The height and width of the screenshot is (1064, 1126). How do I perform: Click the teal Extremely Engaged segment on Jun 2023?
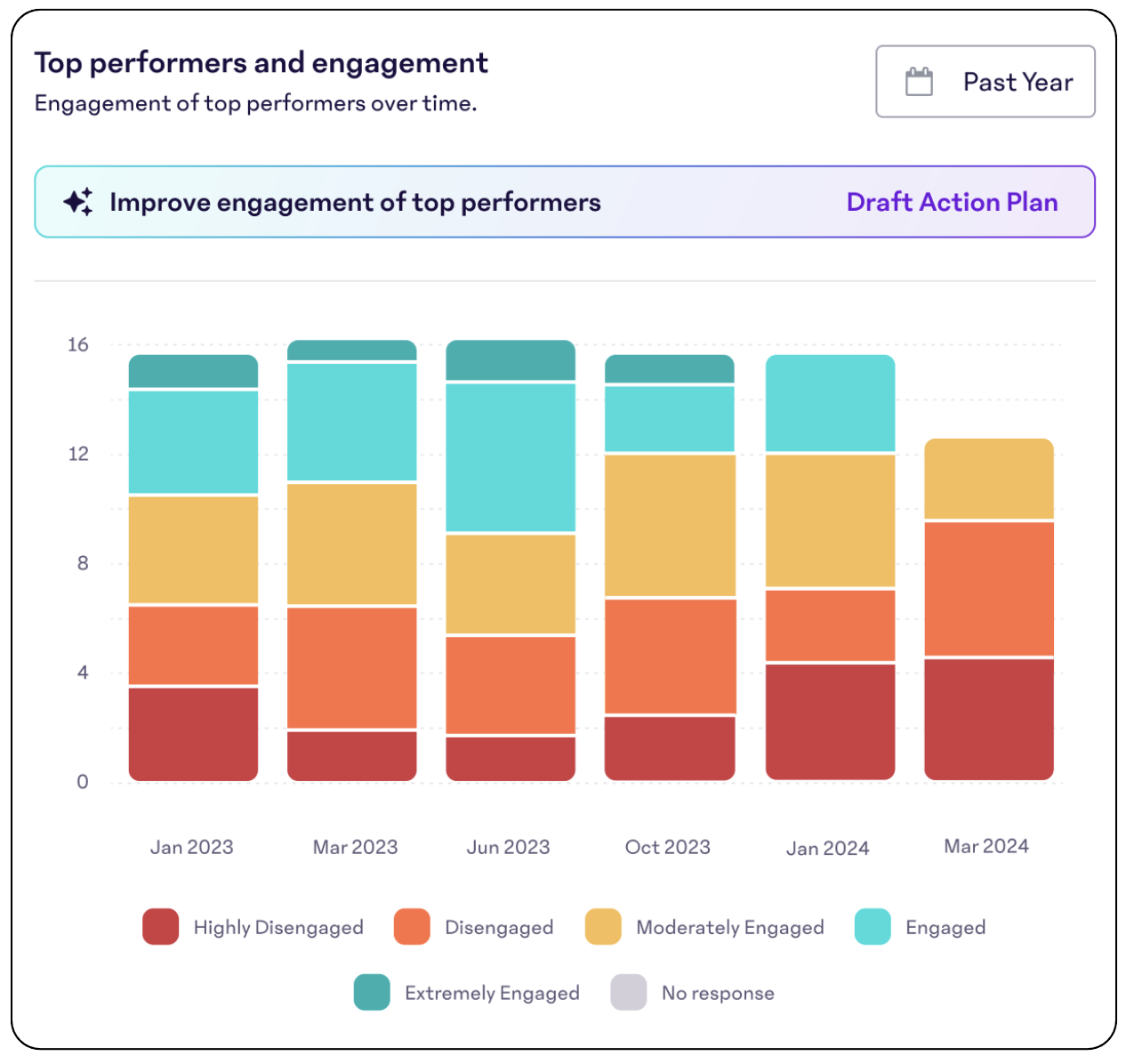point(509,360)
